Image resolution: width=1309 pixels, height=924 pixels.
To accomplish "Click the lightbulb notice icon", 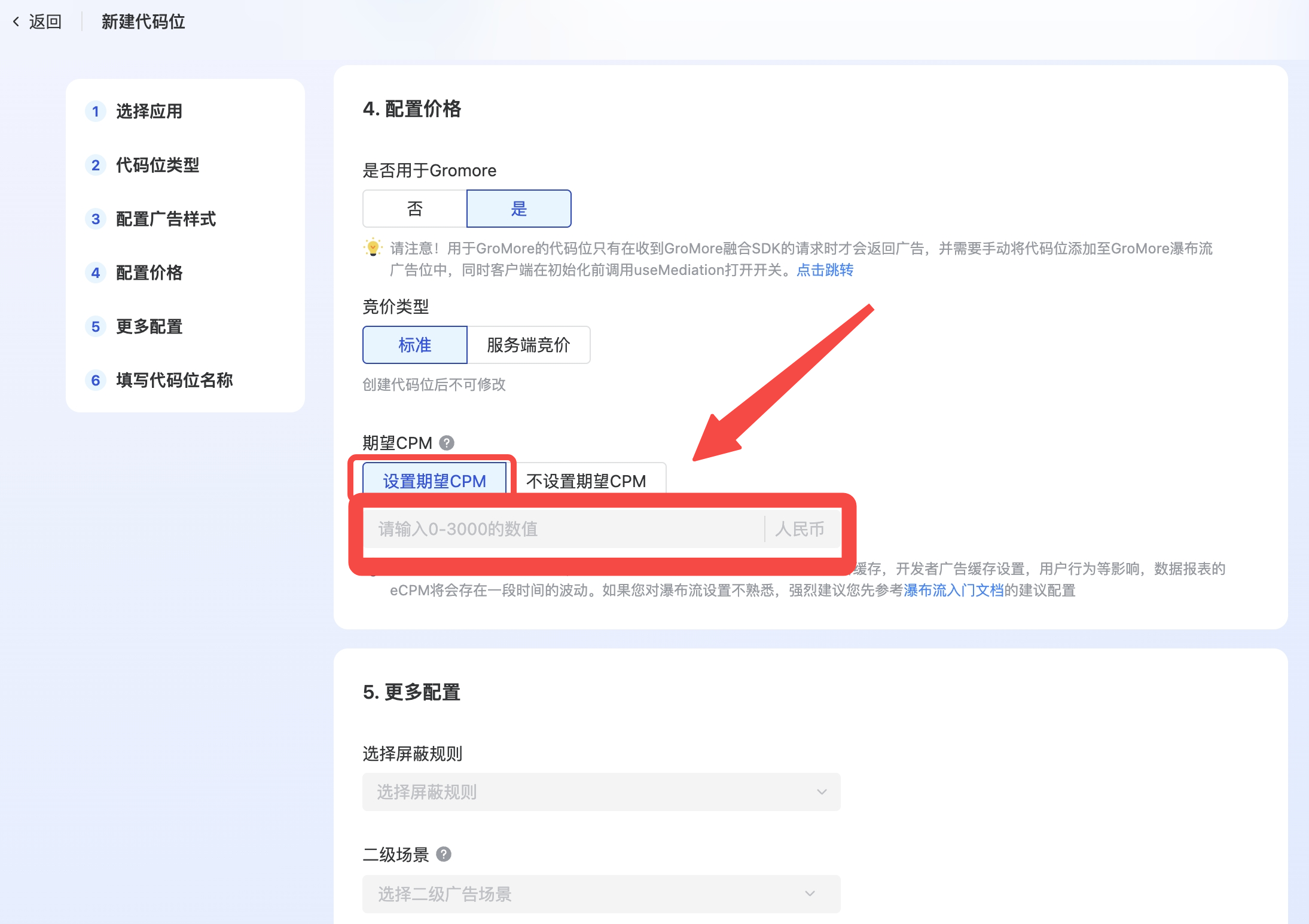I will (373, 247).
